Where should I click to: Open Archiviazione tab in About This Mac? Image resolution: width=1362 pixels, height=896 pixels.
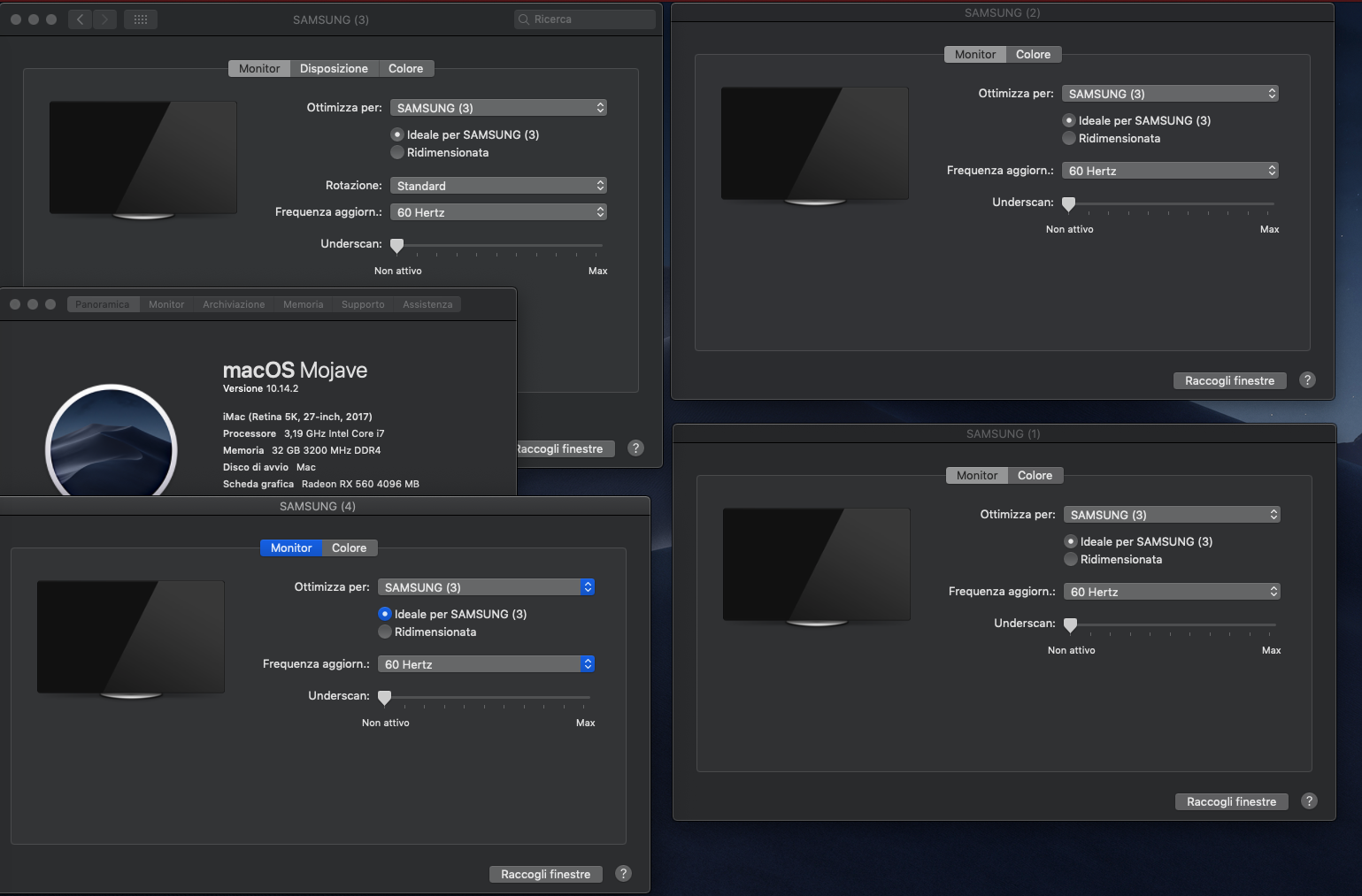click(x=234, y=304)
